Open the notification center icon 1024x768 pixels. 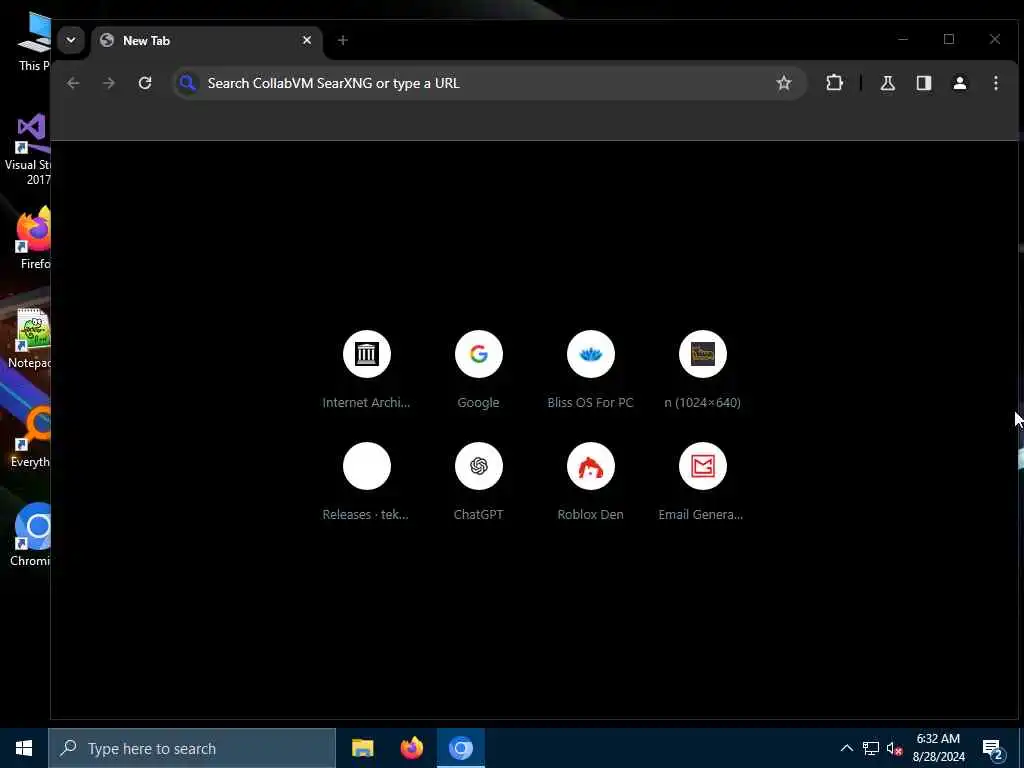[992, 748]
